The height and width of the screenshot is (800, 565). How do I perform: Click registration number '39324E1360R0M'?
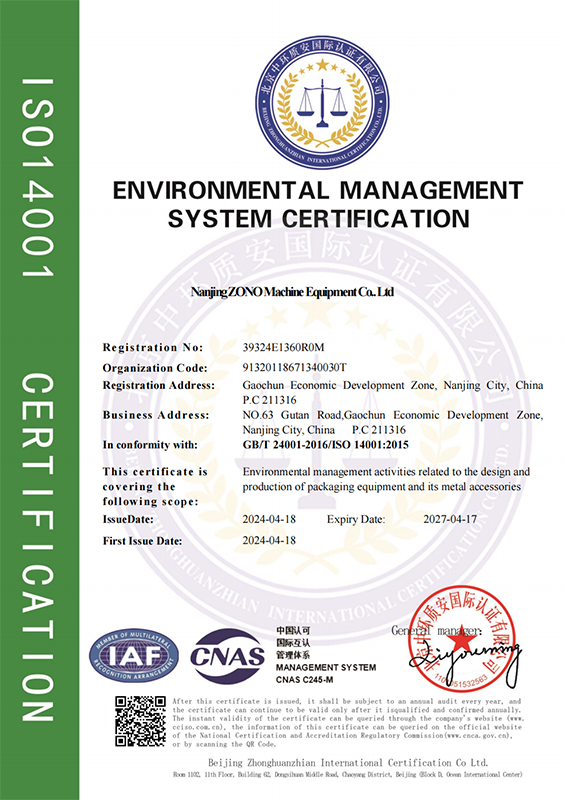pyautogui.click(x=283, y=347)
